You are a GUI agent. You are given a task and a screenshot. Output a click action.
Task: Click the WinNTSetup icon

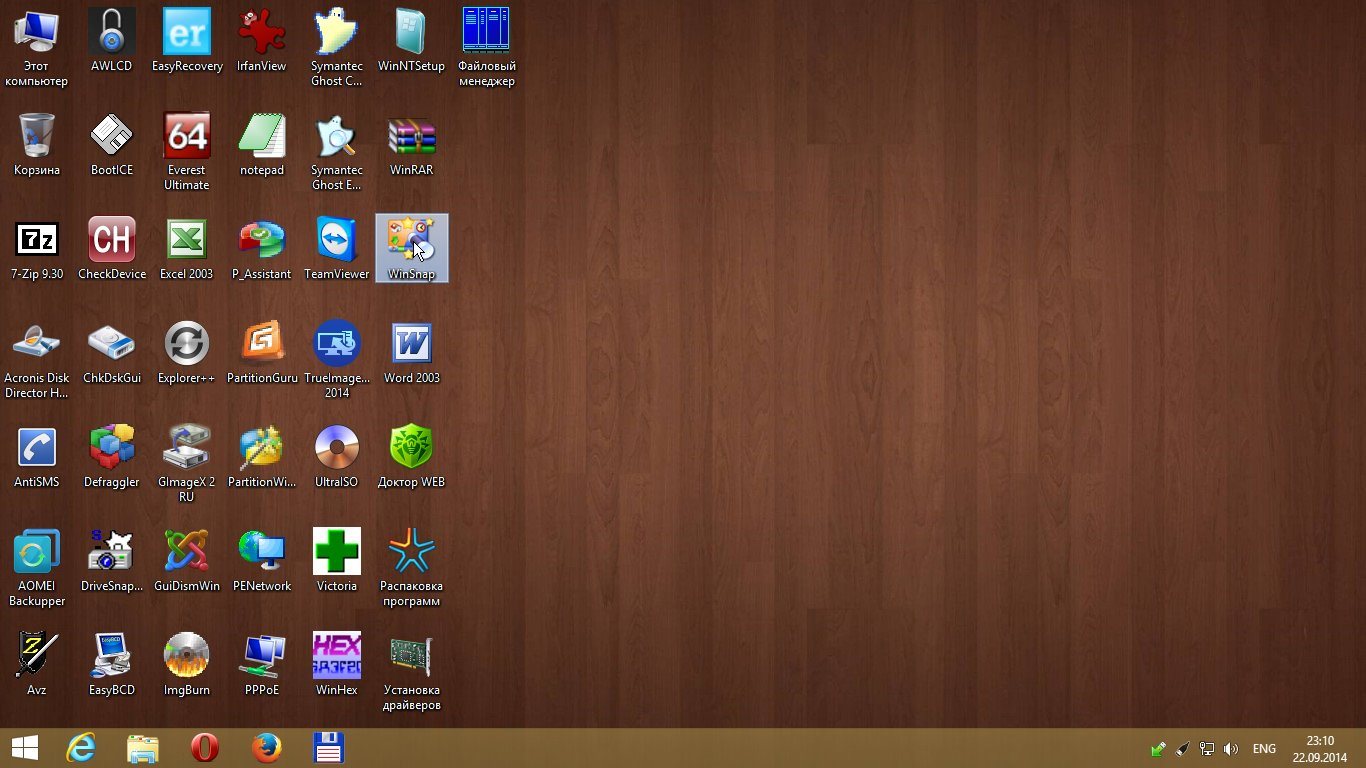[411, 40]
